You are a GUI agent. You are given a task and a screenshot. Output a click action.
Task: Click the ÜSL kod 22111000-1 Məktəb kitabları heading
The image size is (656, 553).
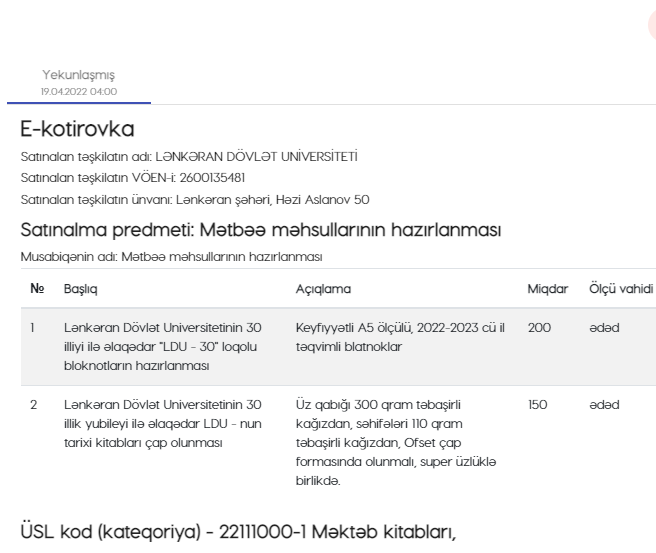click(238, 532)
